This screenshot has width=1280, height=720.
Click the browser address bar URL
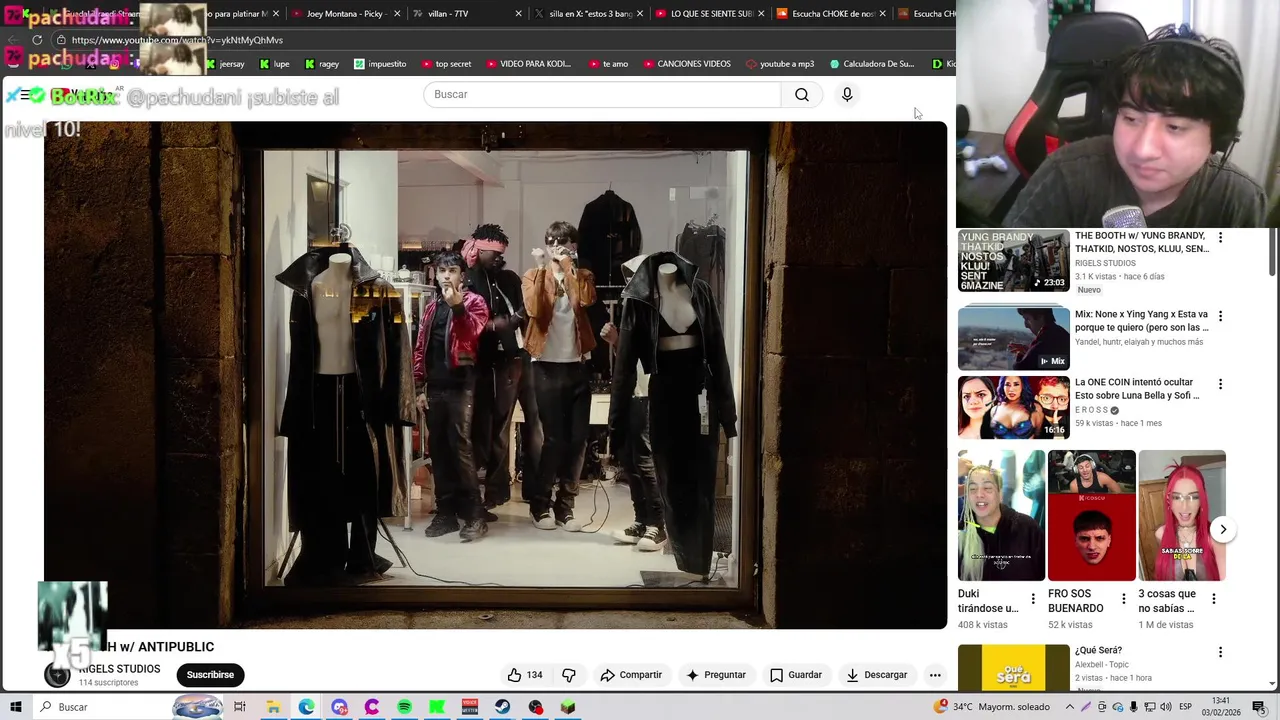(177, 40)
